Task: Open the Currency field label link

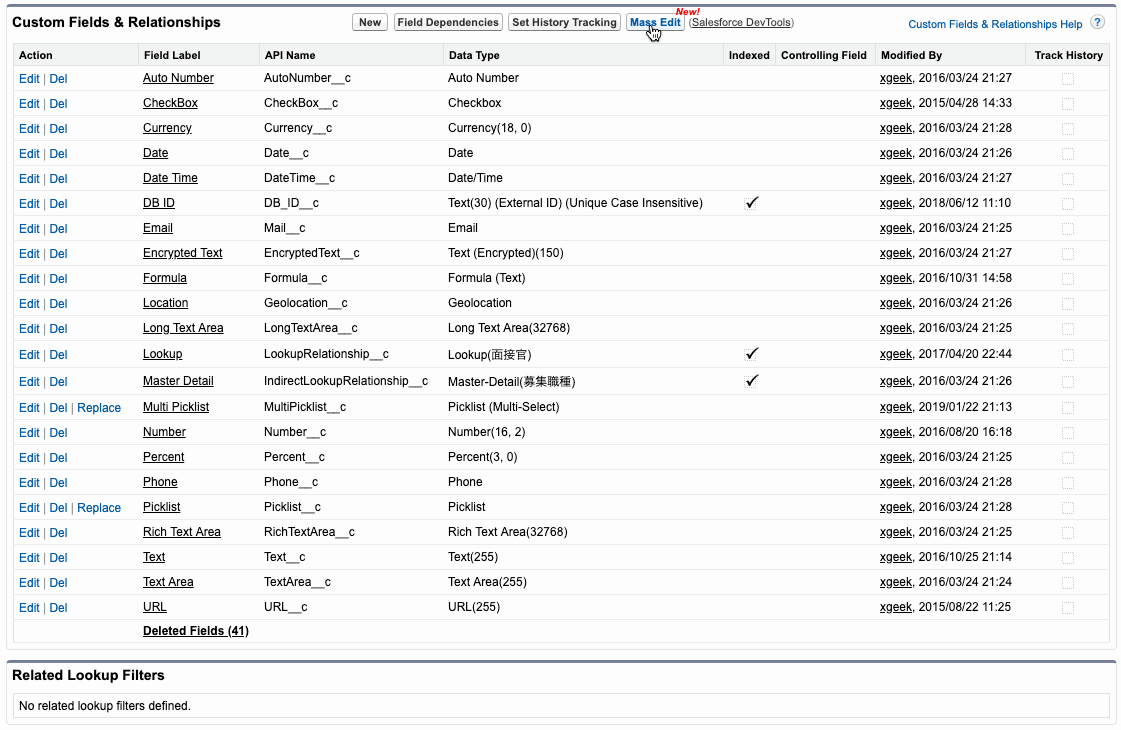Action: (x=167, y=128)
